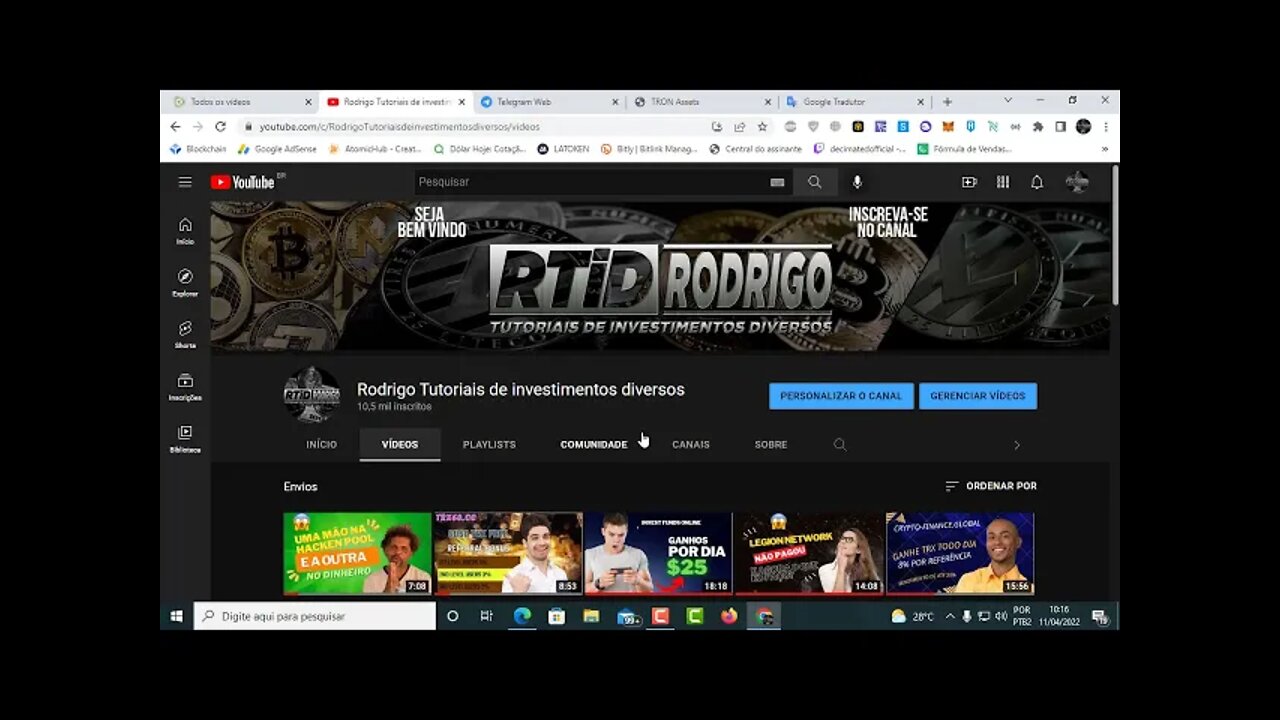Open the Crypto-Finance.Global TRX video
The image size is (1280, 720).
click(960, 553)
